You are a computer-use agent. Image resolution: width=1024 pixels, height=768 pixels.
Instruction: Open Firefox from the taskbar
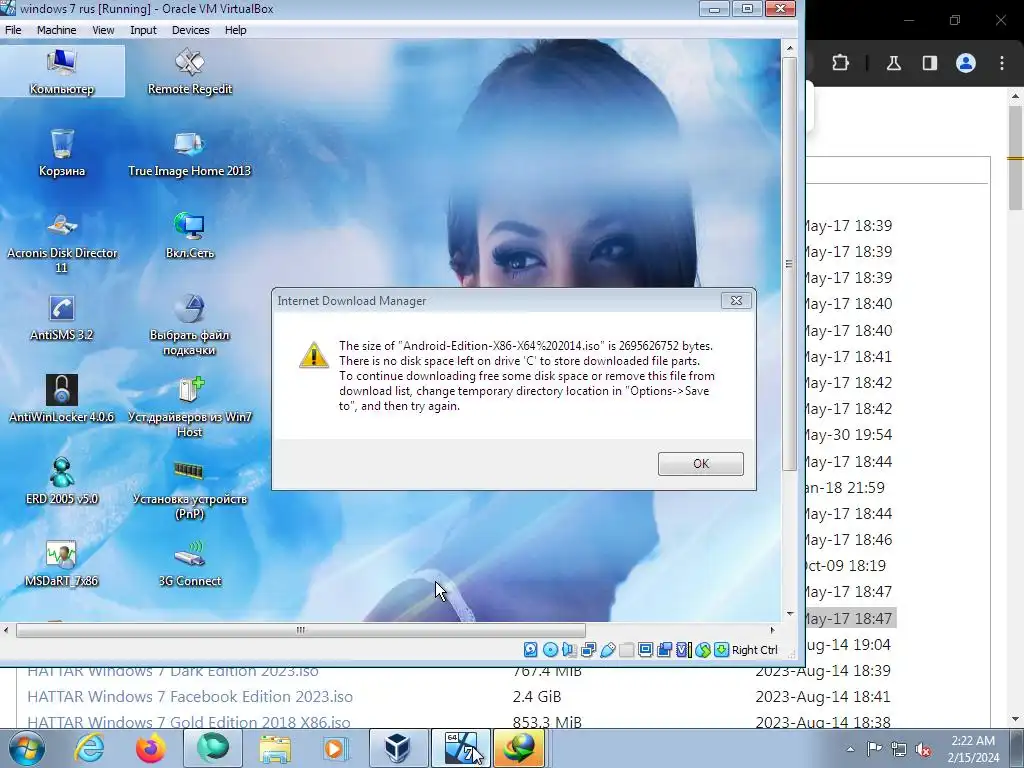[150, 748]
